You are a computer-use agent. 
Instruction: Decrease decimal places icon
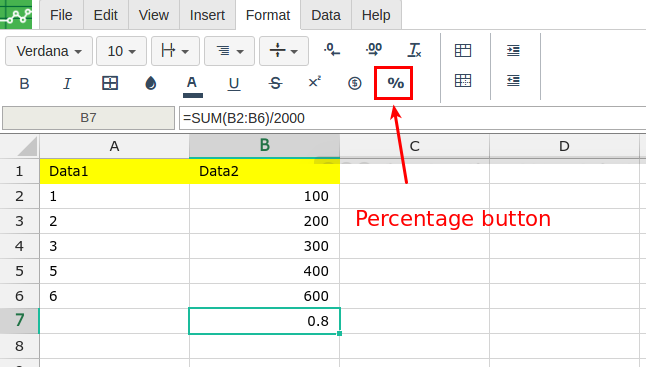pyautogui.click(x=332, y=50)
